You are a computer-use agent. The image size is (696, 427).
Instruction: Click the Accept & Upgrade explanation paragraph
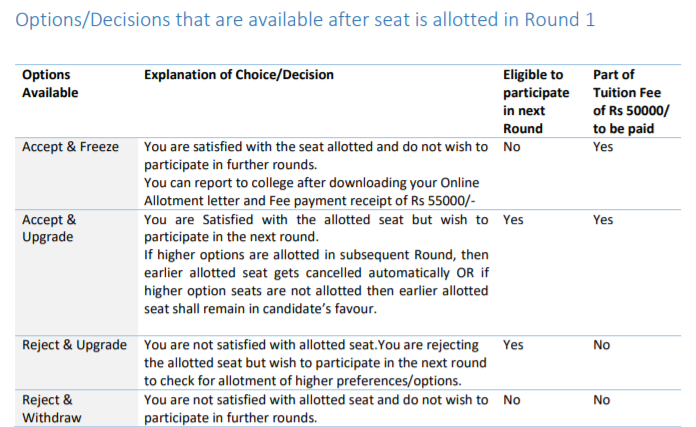point(316,264)
